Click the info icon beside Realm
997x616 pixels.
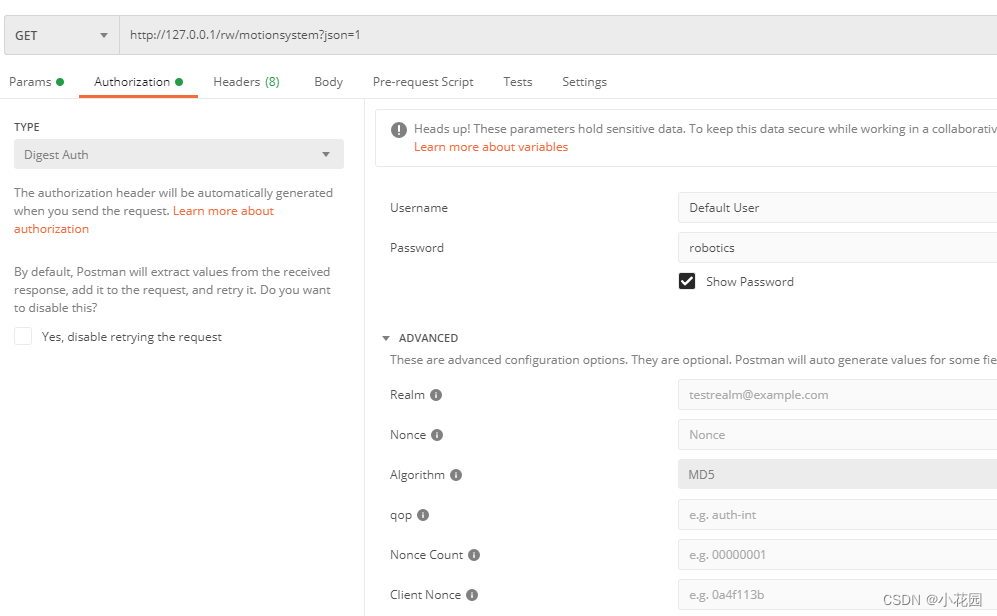point(436,395)
